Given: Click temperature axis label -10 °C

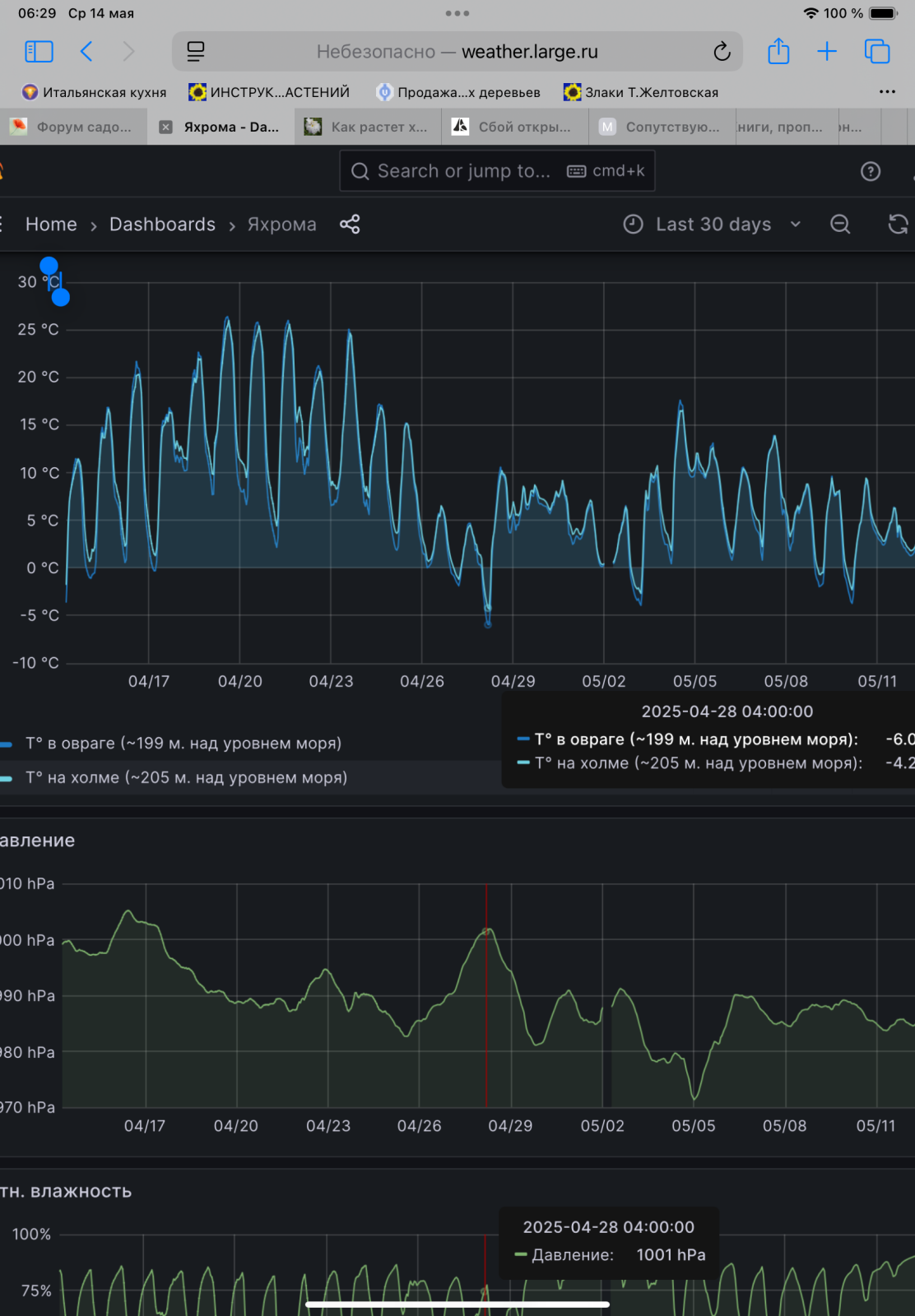Looking at the screenshot, I should 35,663.
